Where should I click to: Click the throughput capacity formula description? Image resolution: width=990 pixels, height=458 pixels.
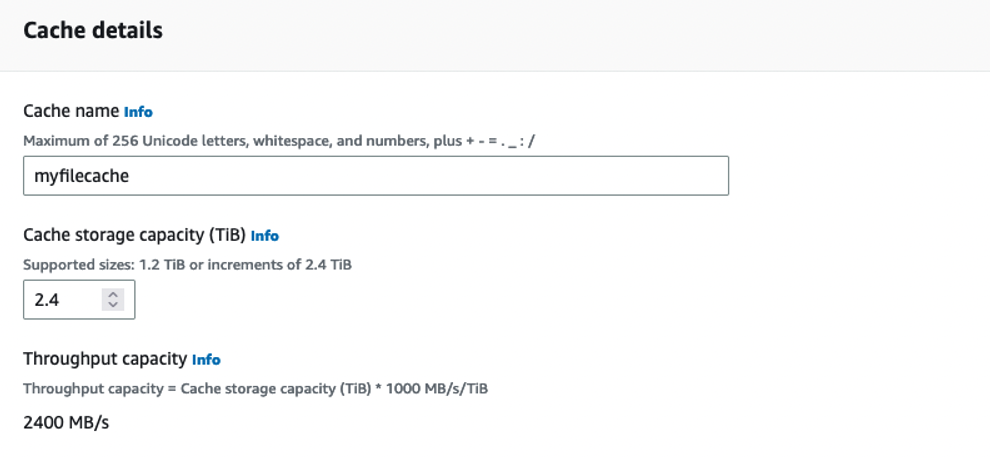click(x=255, y=389)
